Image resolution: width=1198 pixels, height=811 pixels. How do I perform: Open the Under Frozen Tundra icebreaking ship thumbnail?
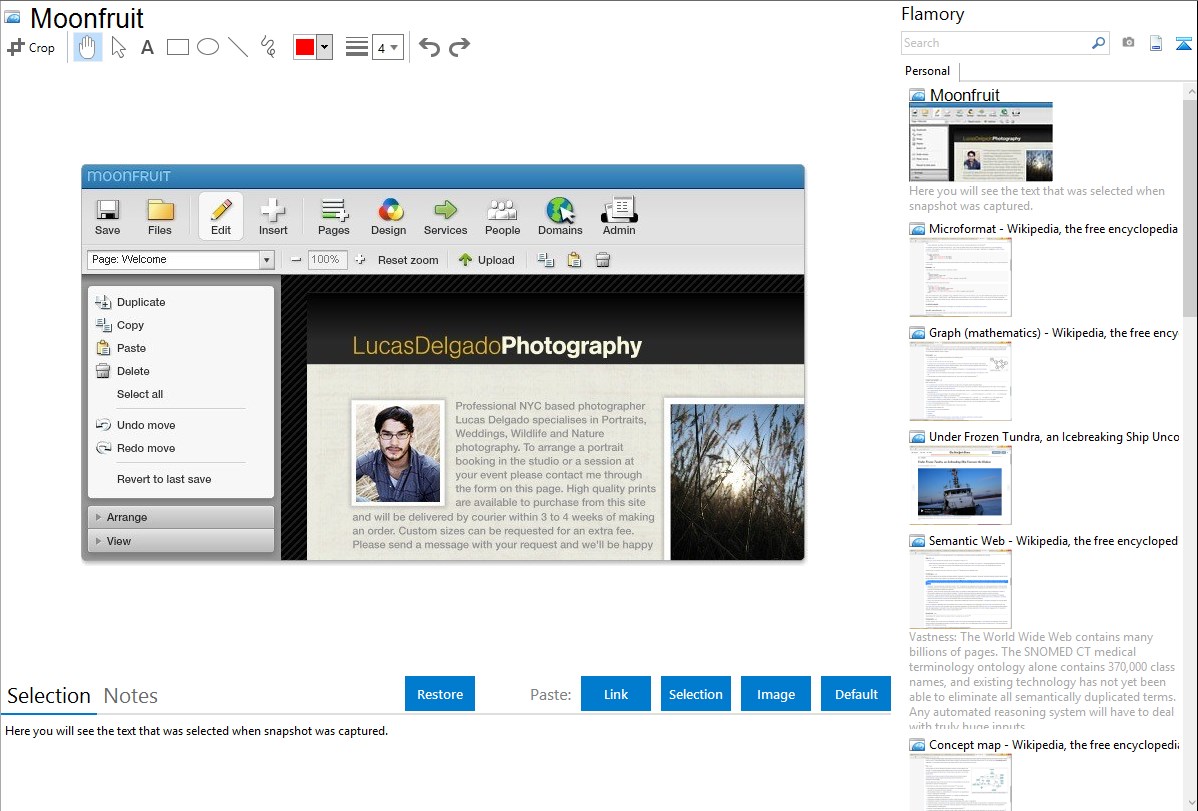[960, 485]
